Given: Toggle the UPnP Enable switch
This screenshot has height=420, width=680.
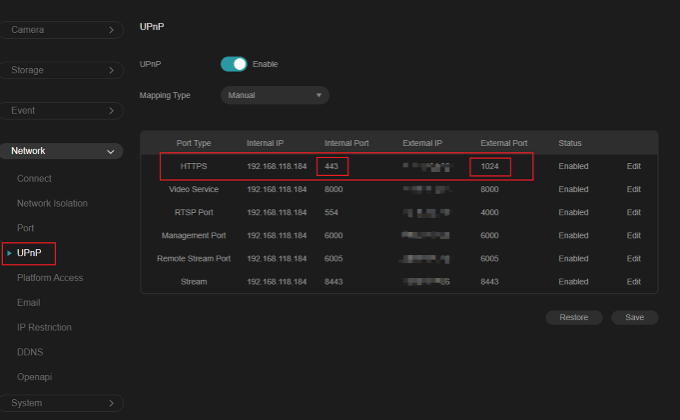Looking at the screenshot, I should point(233,64).
